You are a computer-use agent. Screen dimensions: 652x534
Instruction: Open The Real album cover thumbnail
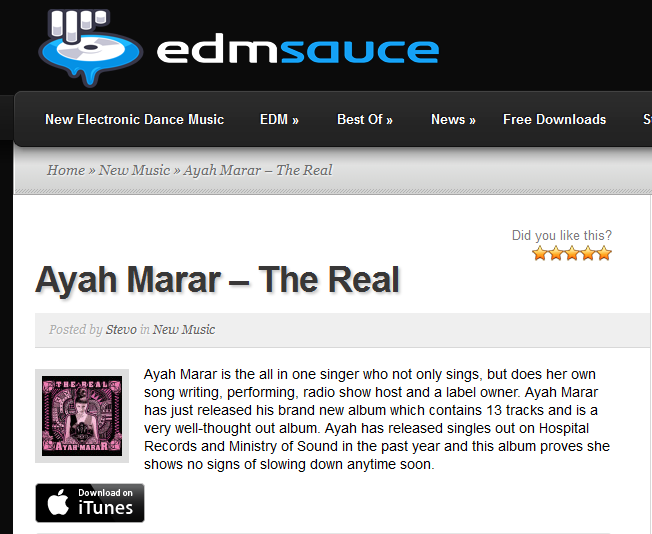tap(82, 416)
